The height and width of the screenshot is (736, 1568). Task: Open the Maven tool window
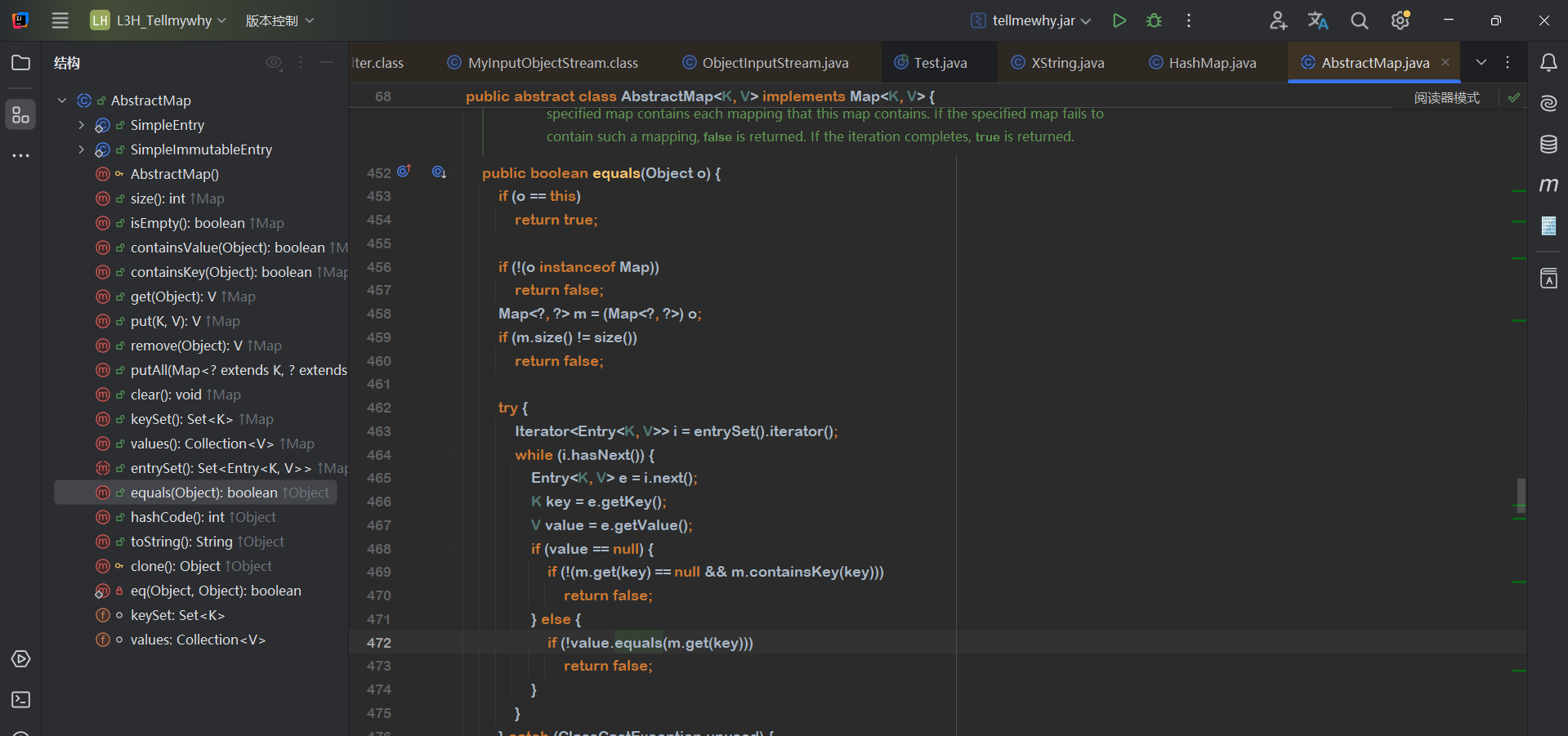[x=1548, y=185]
